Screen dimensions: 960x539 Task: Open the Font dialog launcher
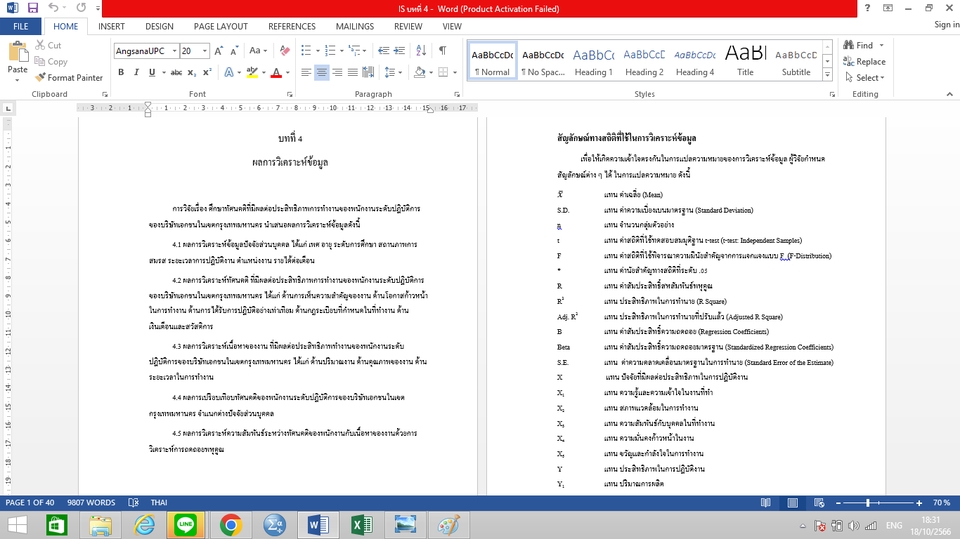pyautogui.click(x=290, y=94)
